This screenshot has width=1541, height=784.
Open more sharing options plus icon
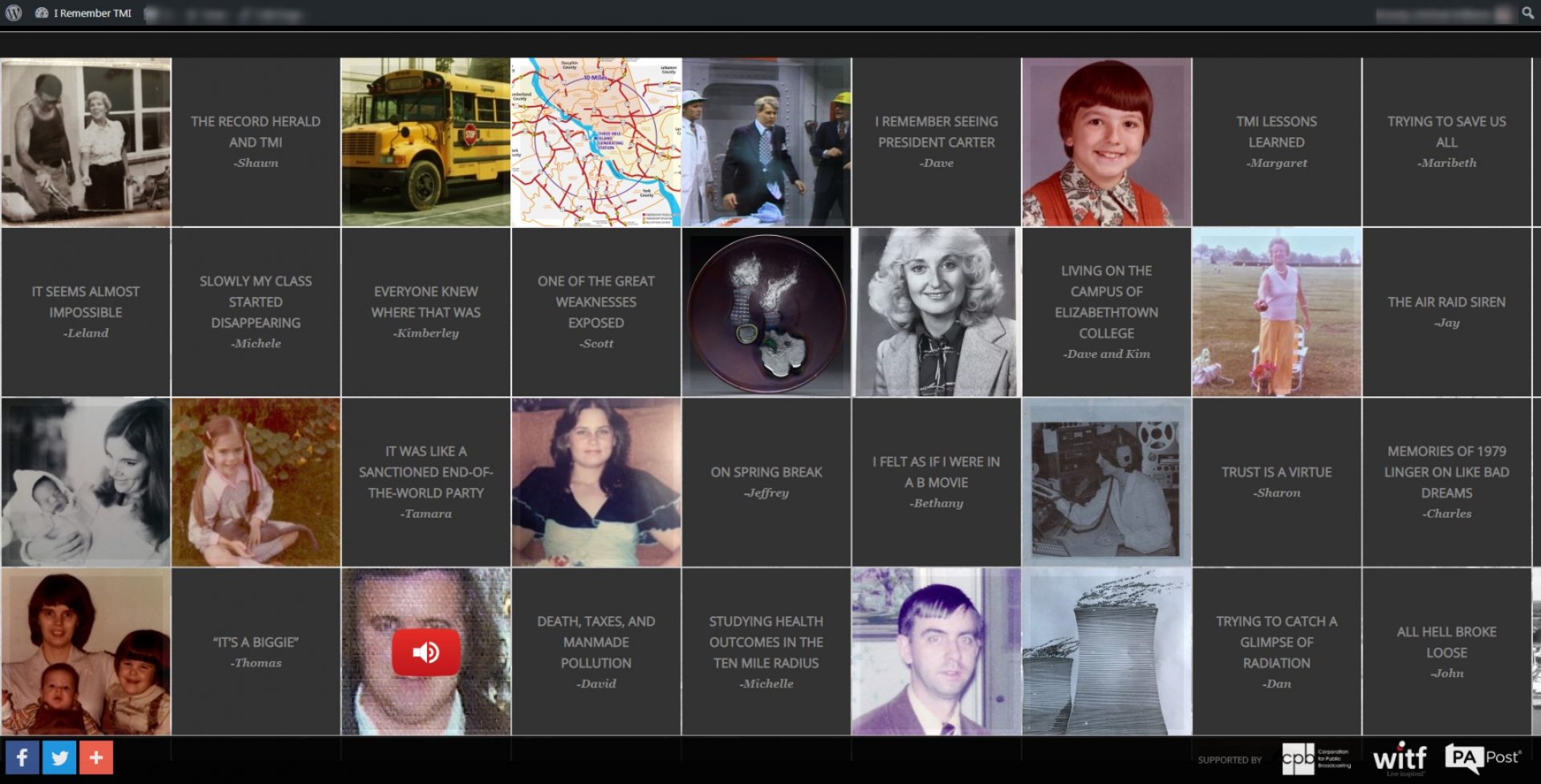point(96,758)
